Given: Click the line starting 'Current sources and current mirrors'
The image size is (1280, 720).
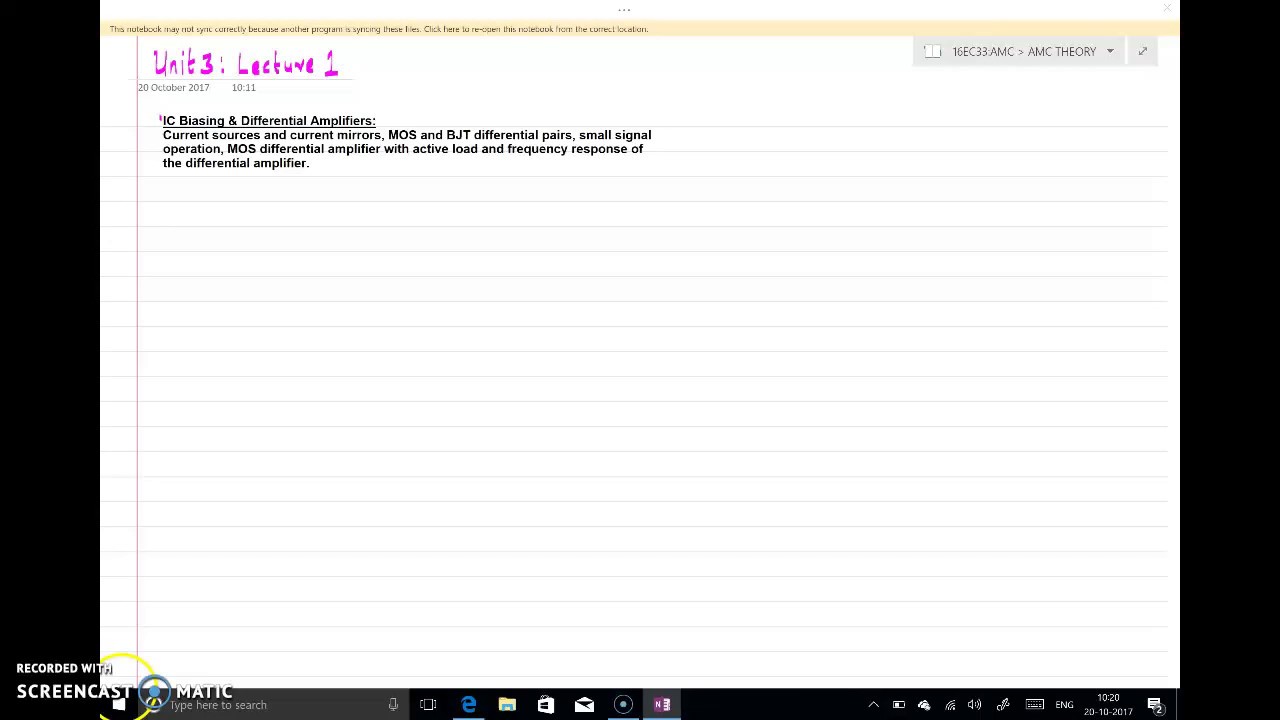Looking at the screenshot, I should click(x=407, y=135).
